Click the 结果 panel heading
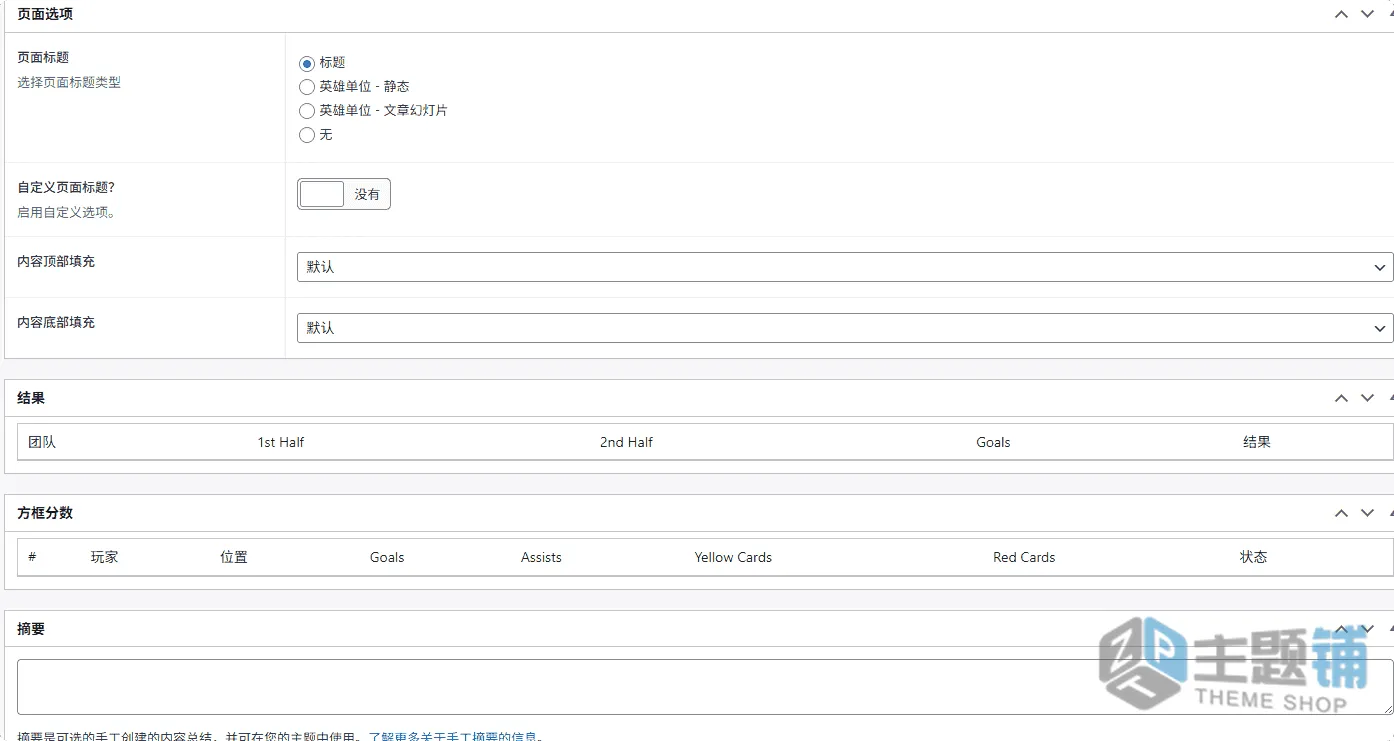Viewport: 1394px width, 741px height. (x=31, y=398)
